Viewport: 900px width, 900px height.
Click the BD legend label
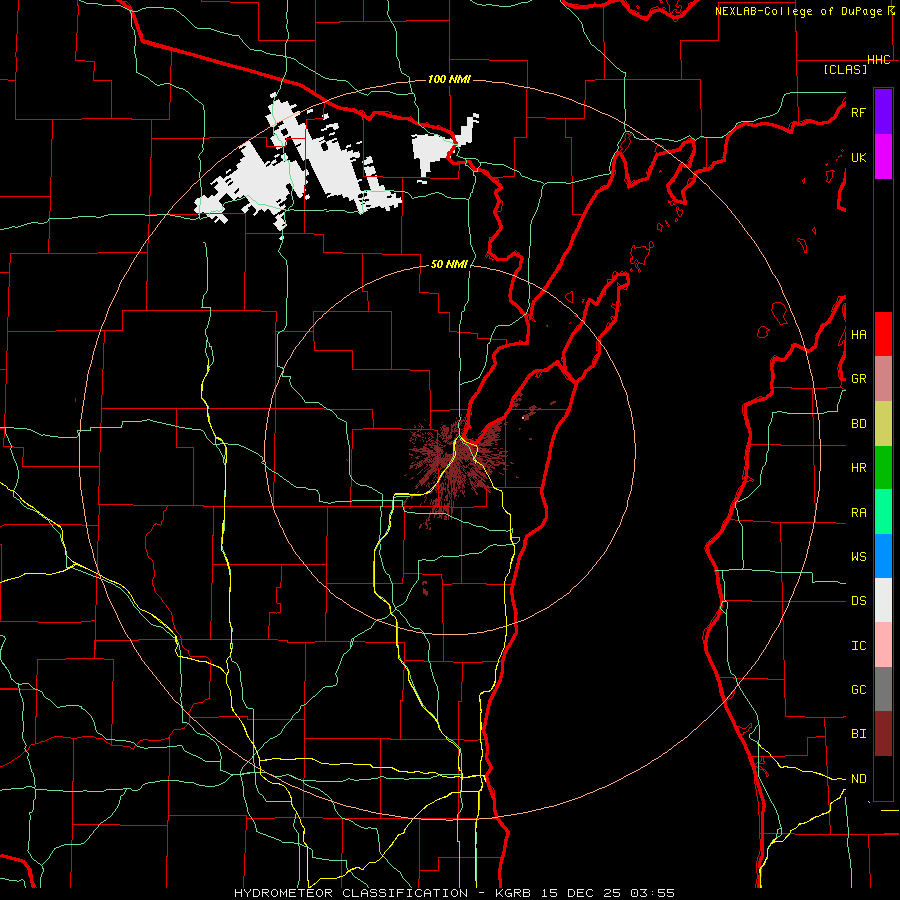[858, 424]
